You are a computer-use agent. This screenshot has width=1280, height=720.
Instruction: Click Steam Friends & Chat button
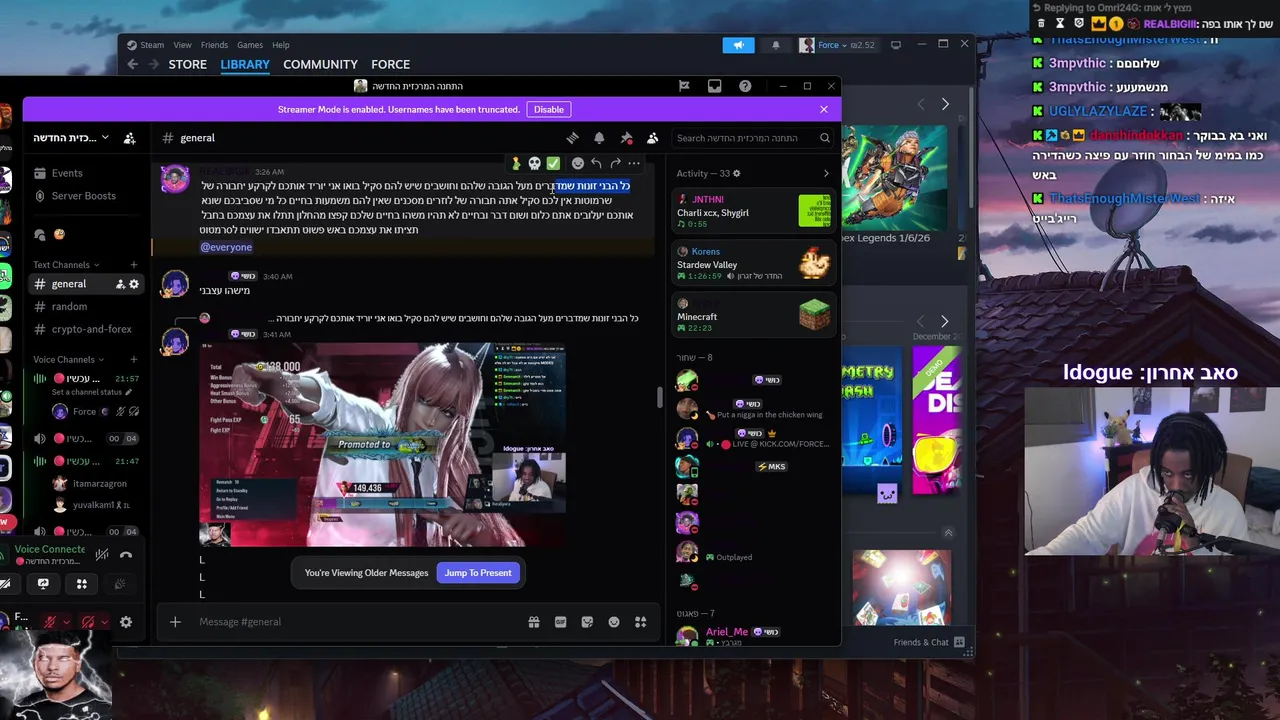(929, 642)
